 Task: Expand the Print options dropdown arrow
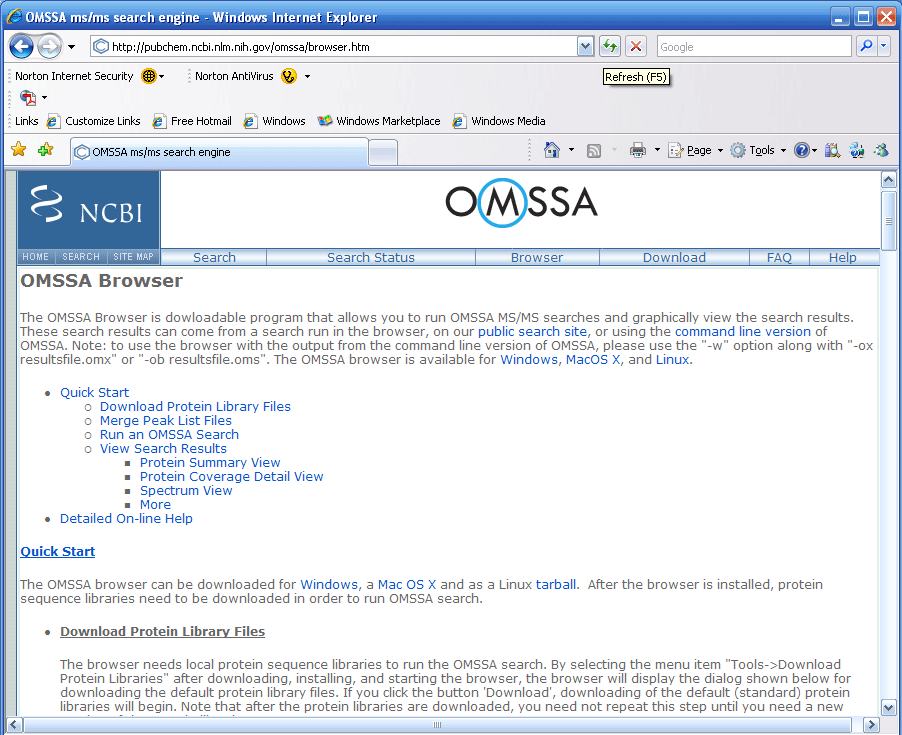click(x=657, y=150)
